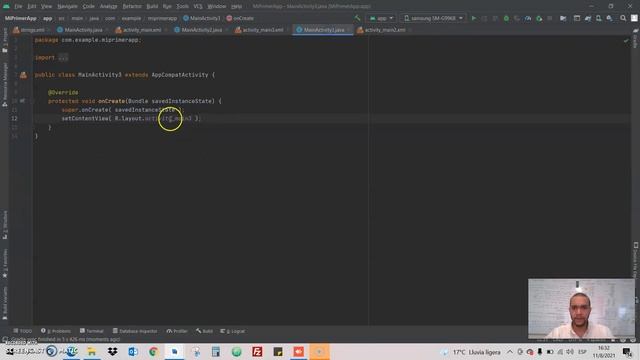
Task: Open the Run menu
Action: pos(167,6)
